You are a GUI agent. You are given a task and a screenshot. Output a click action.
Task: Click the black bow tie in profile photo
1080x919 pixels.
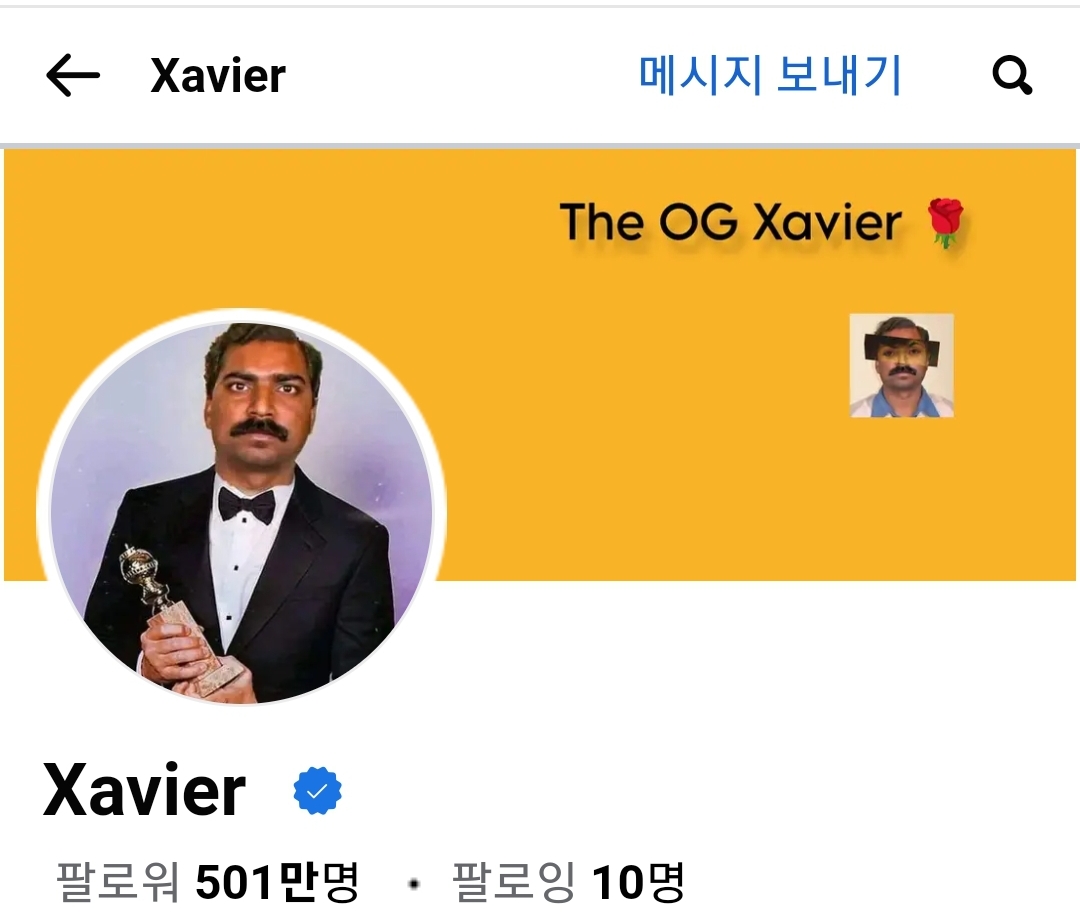(246, 506)
